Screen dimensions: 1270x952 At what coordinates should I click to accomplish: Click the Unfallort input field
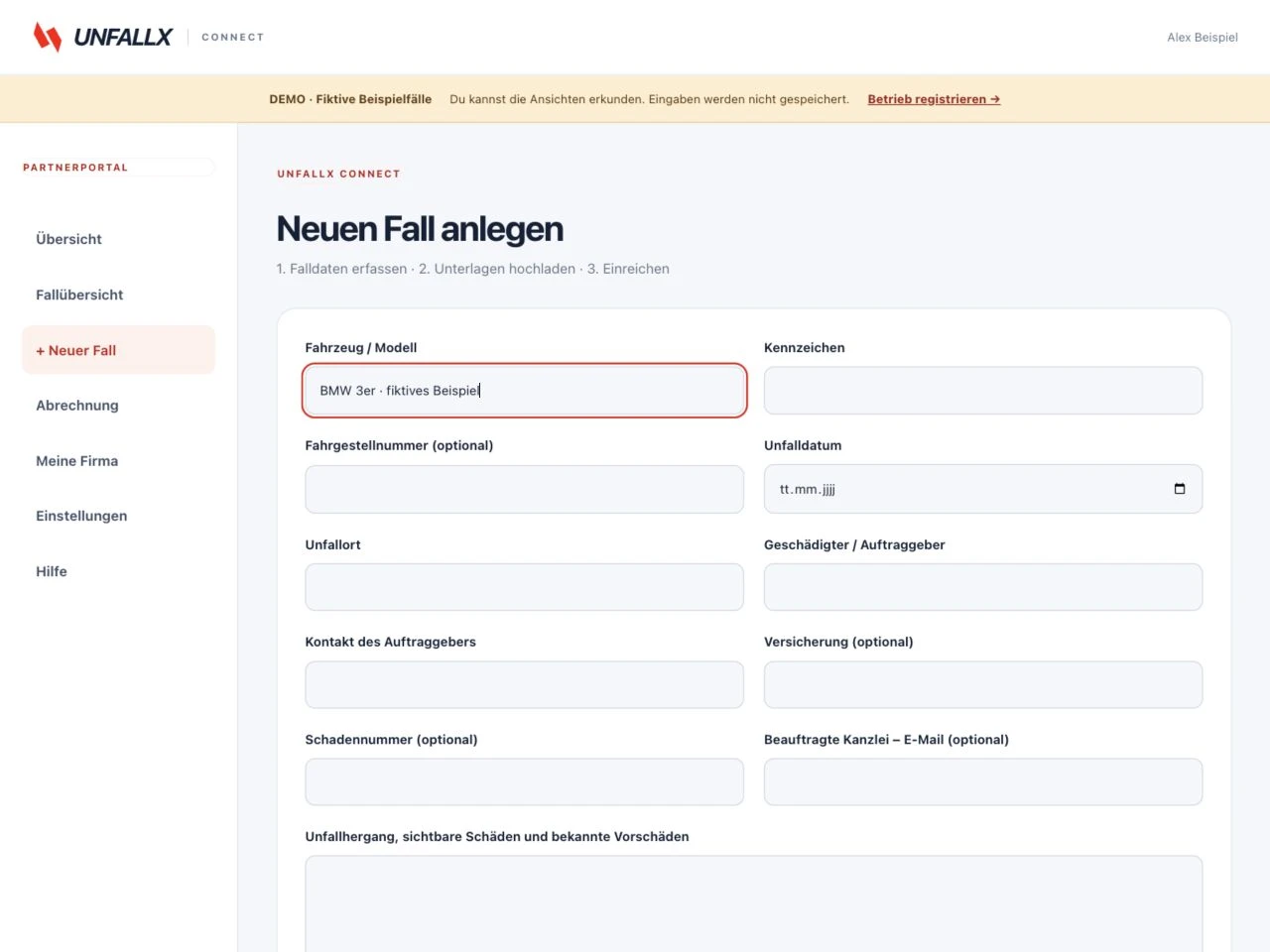524,587
